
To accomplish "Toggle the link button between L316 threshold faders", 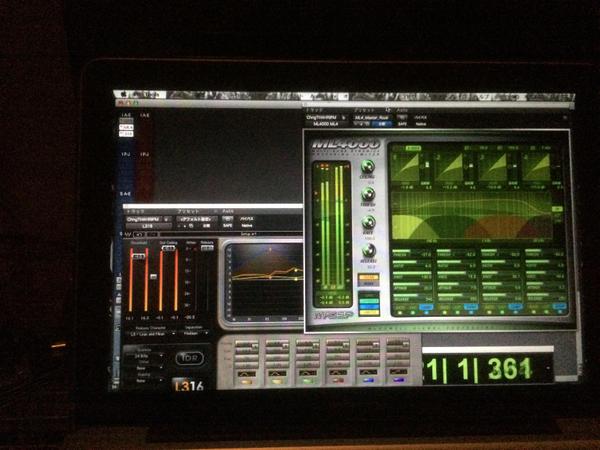I will [x=153, y=277].
